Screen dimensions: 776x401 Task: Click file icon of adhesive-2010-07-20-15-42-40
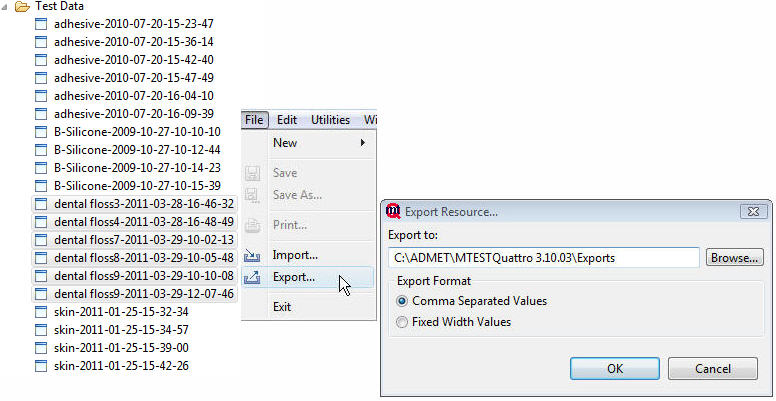pyautogui.click(x=41, y=60)
